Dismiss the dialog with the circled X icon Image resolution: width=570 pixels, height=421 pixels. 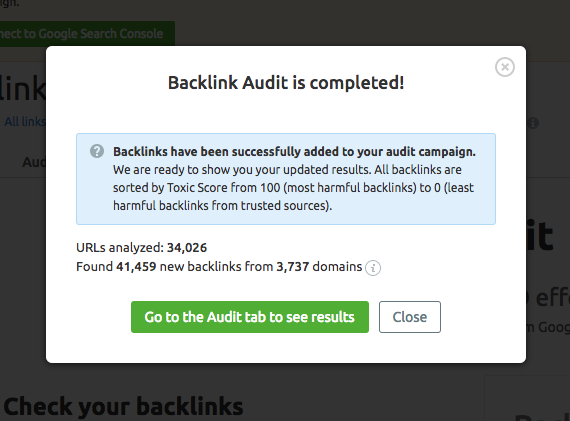[x=505, y=67]
